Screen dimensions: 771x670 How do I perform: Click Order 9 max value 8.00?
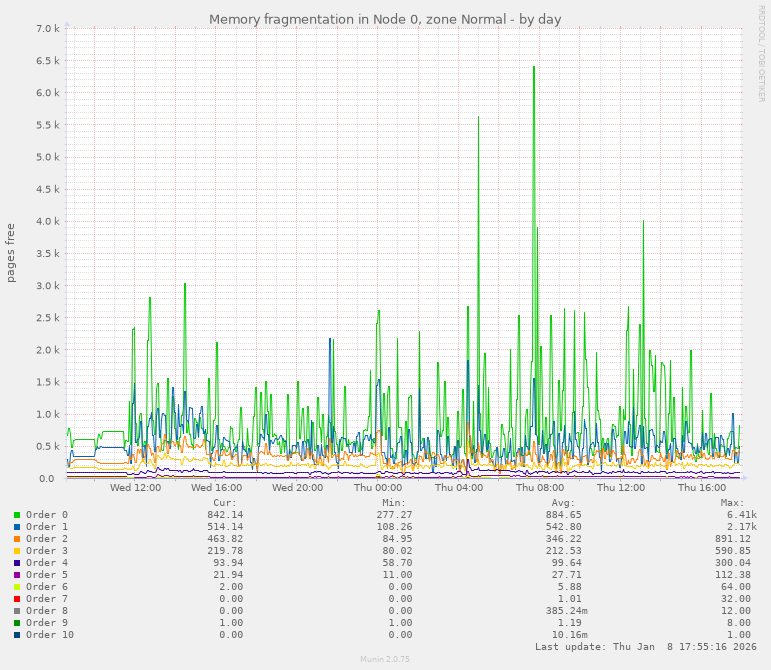[739, 622]
